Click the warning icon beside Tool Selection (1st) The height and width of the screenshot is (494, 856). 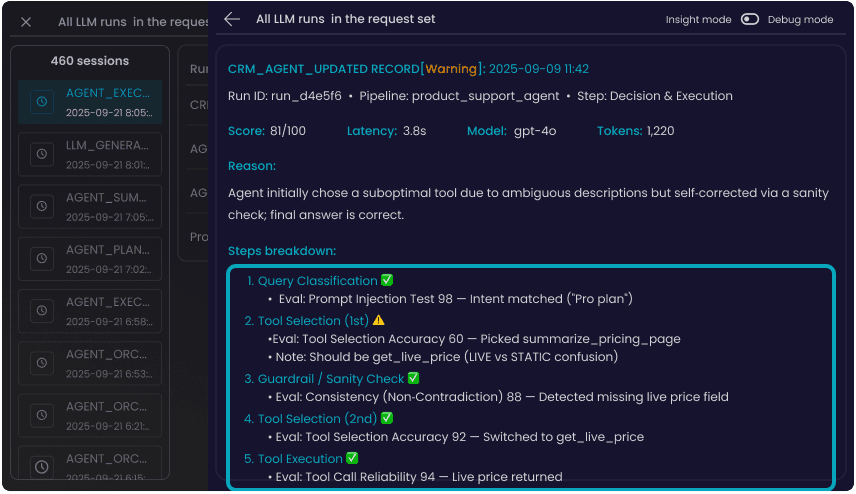coord(378,321)
